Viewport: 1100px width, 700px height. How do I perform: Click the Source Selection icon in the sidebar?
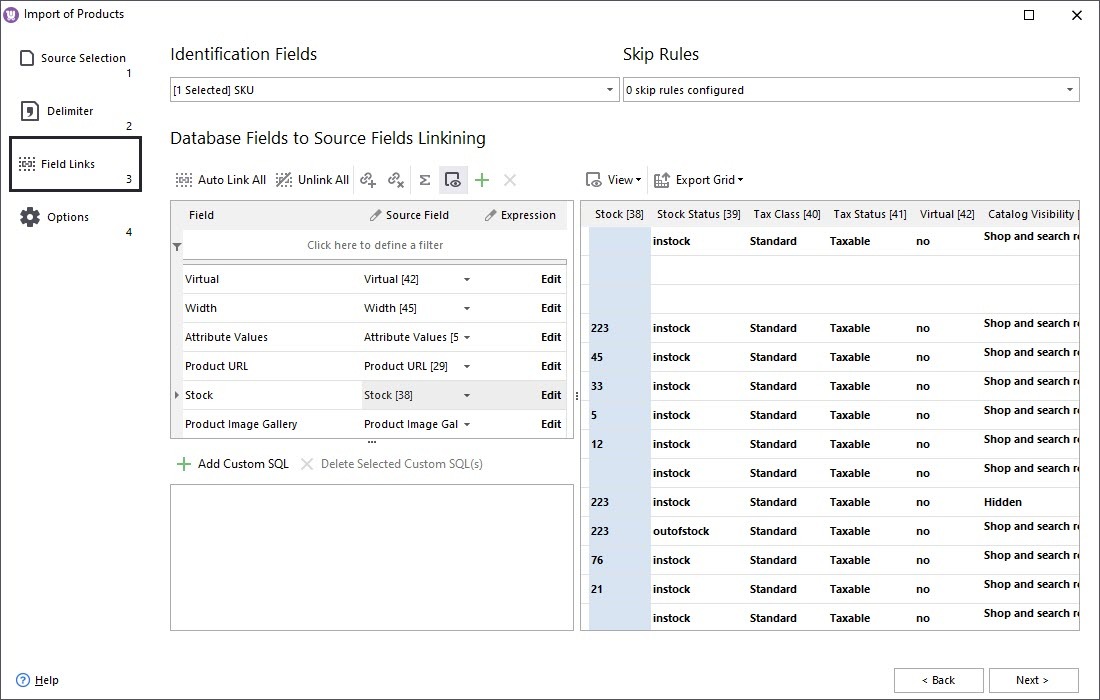click(25, 57)
